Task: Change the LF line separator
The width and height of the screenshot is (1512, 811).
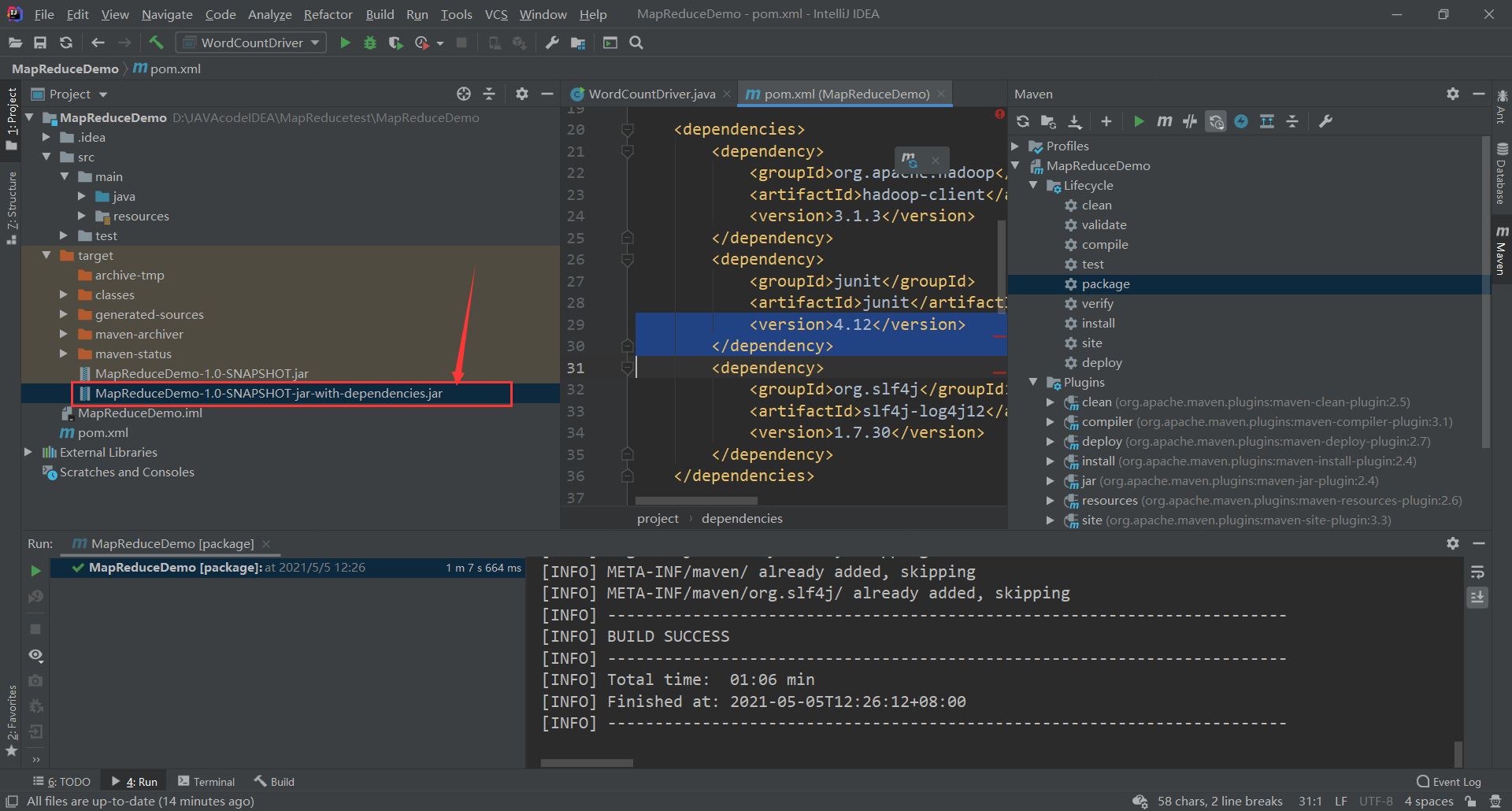Action: (x=1341, y=801)
